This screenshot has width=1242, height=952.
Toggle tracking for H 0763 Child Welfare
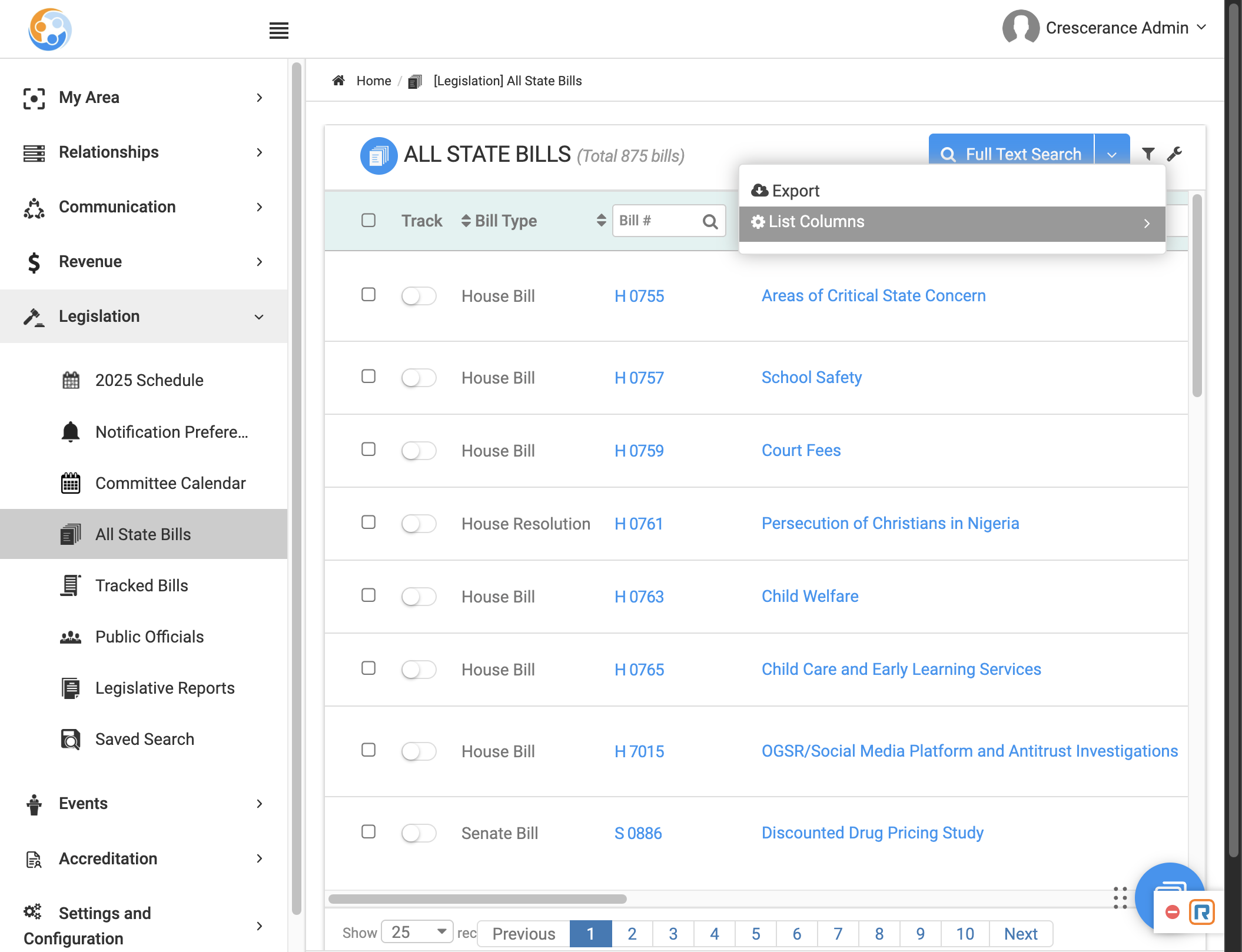(419, 597)
